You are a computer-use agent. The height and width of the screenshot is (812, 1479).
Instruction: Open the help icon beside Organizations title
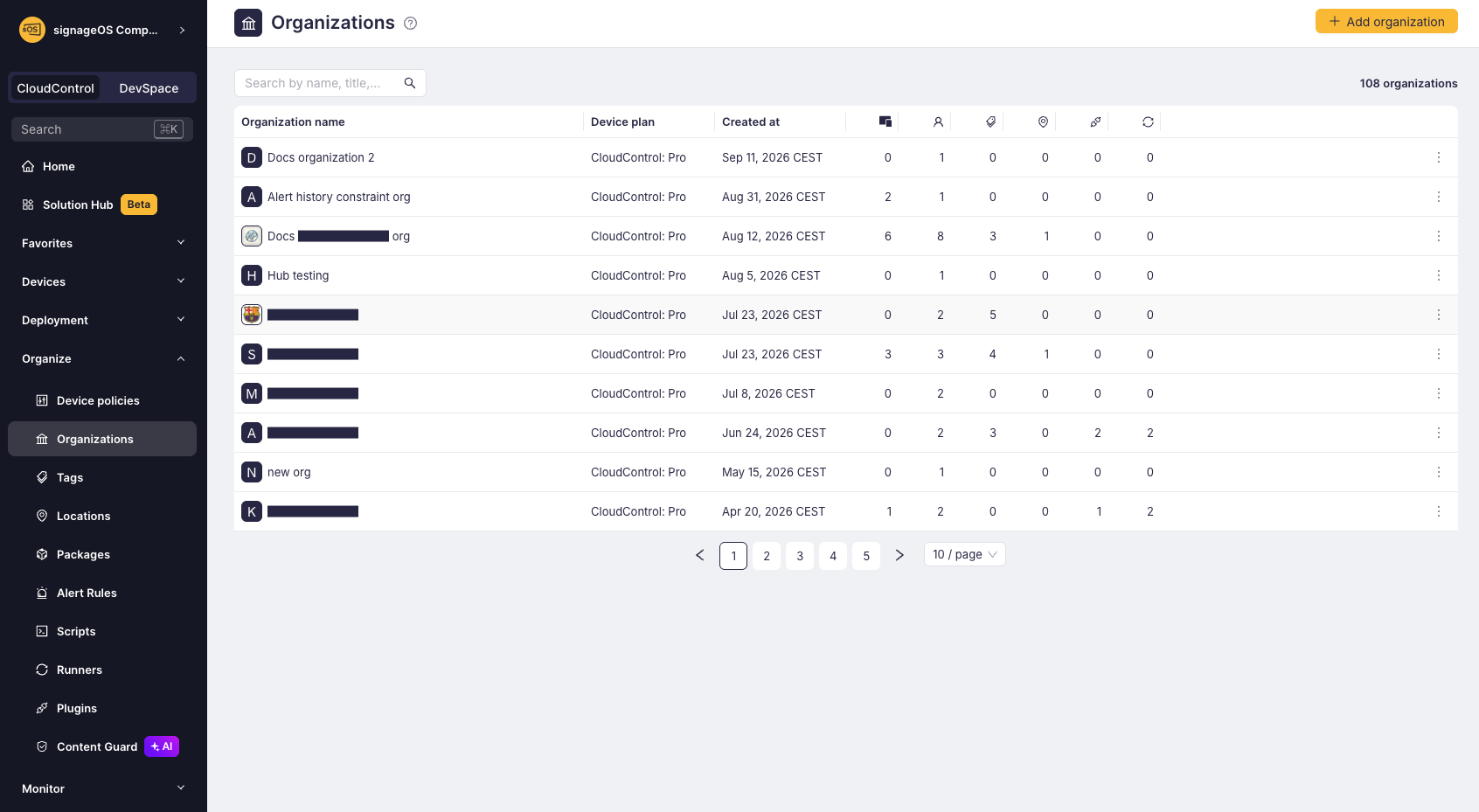point(410,24)
